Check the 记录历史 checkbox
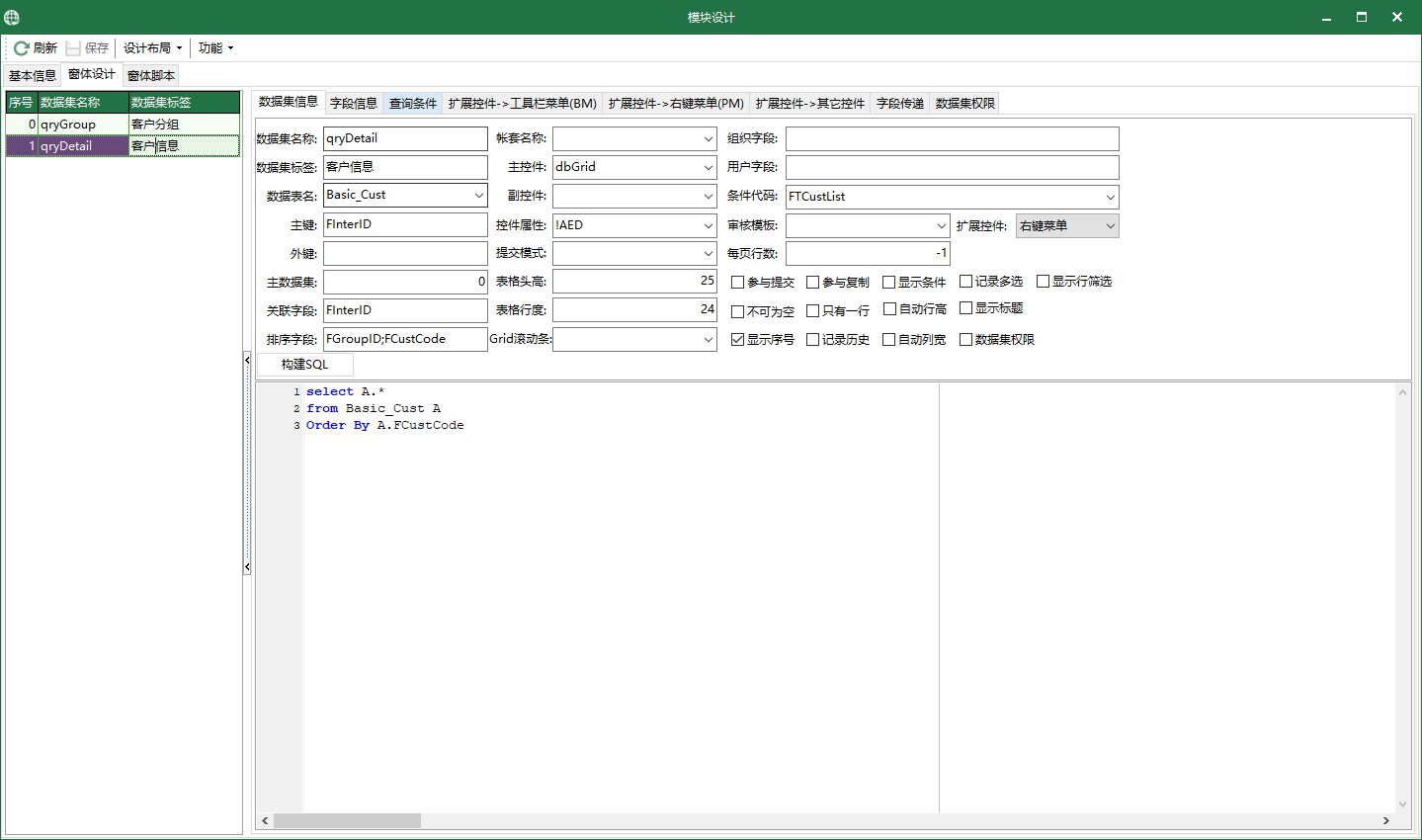Screen dimensions: 1422x840 (x=813, y=340)
